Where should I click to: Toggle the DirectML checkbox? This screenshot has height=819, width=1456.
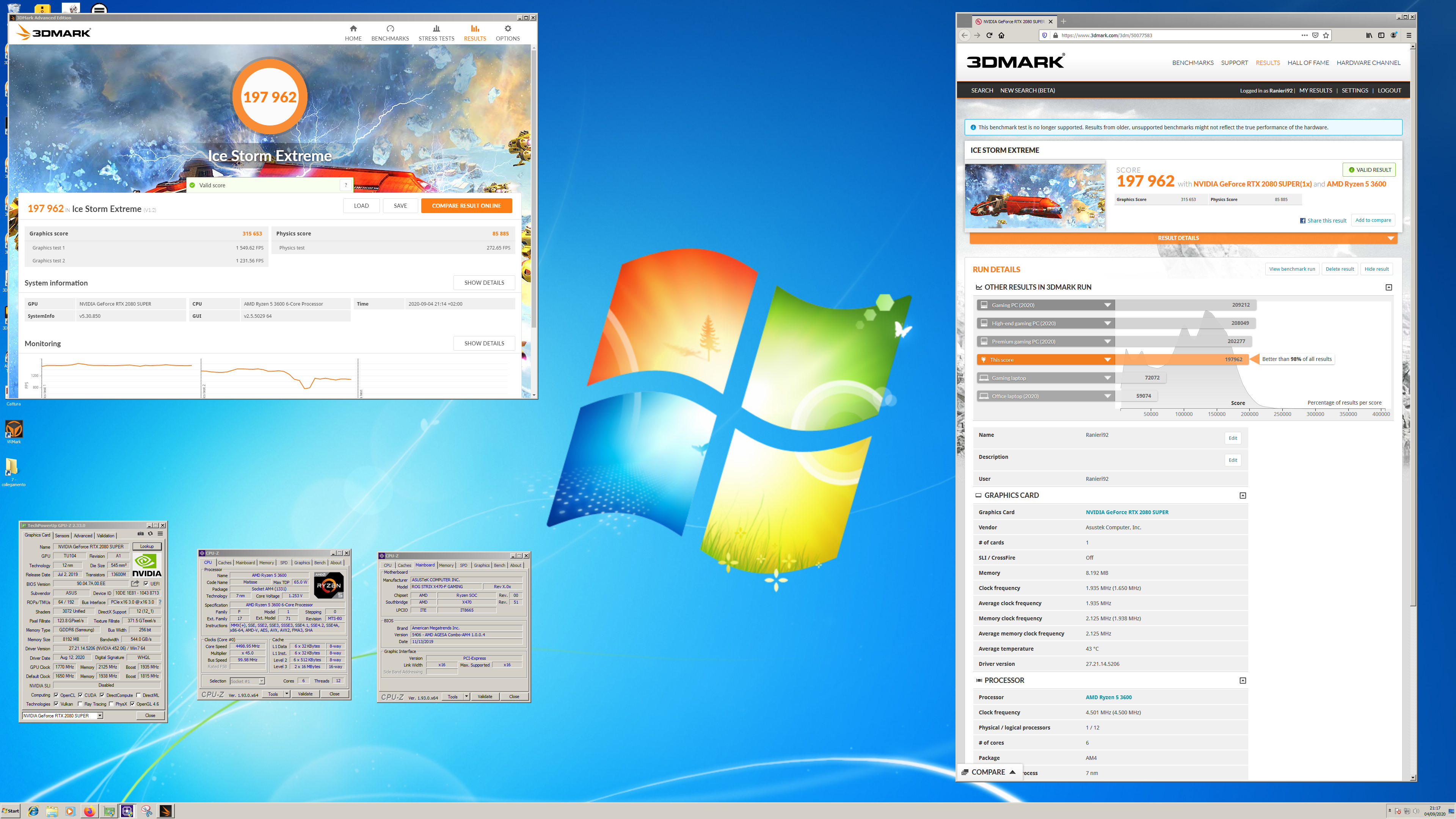pyautogui.click(x=138, y=695)
